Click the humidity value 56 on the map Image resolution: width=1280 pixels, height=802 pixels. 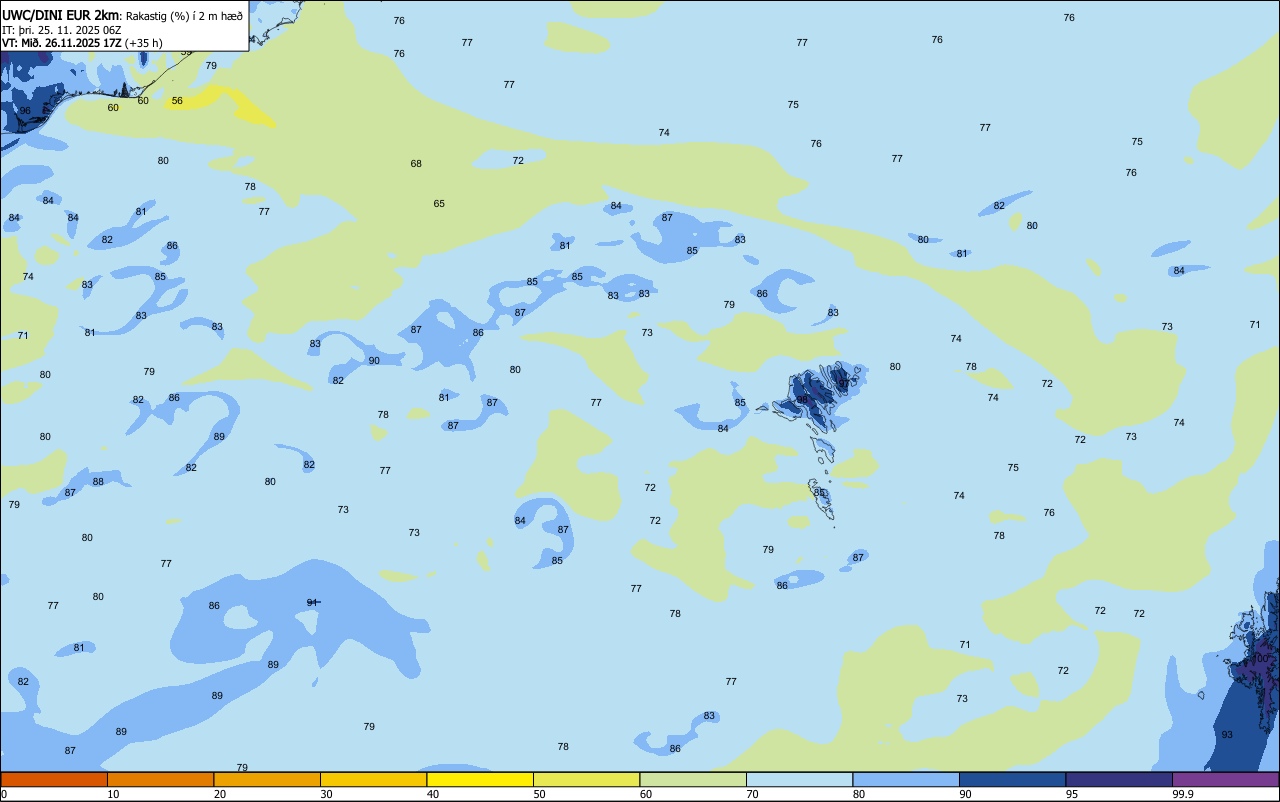point(177,101)
